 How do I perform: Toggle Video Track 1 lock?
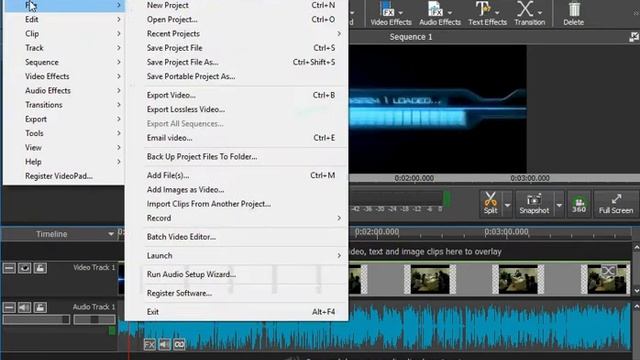[40, 268]
